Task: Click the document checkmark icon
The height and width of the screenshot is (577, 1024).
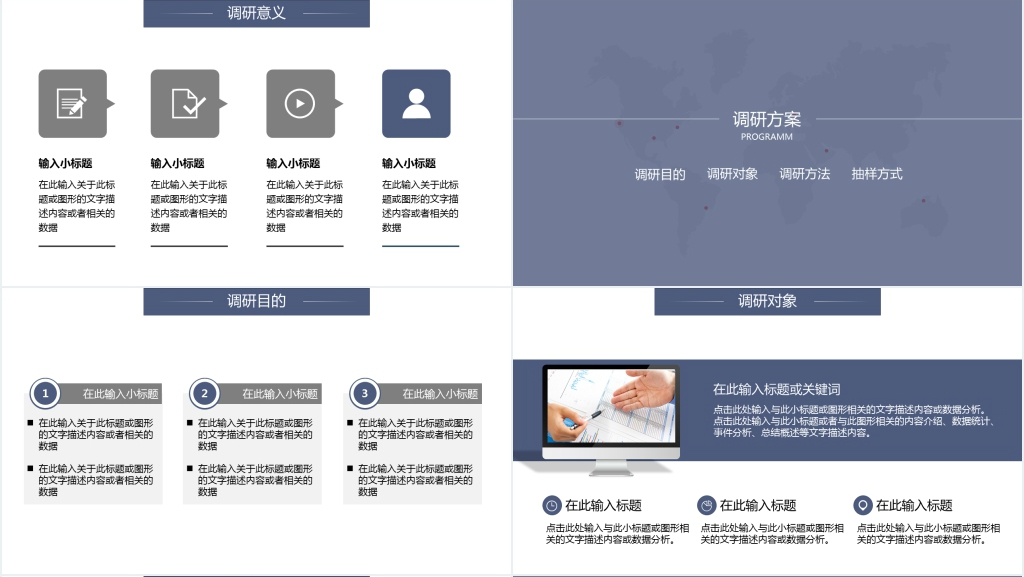Action: tap(186, 103)
